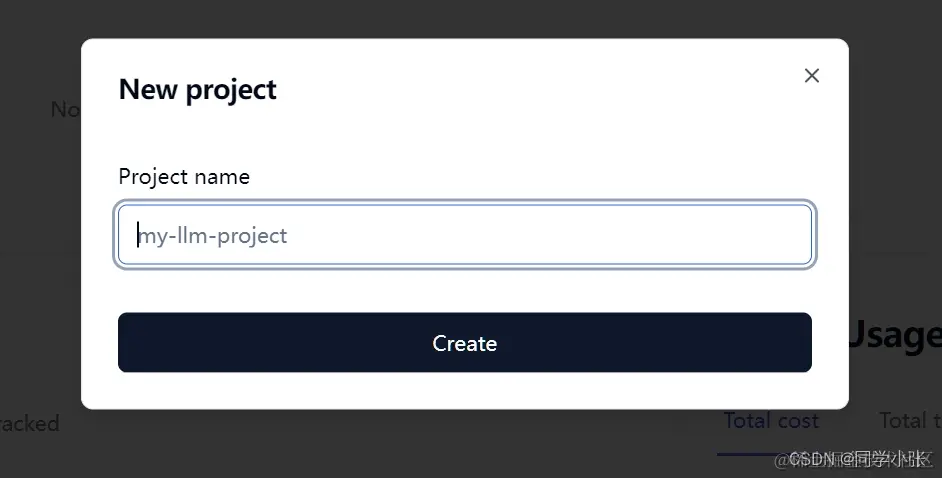Viewport: 942px width, 478px height.
Task: Click the Project name label
Action: pyautogui.click(x=184, y=177)
